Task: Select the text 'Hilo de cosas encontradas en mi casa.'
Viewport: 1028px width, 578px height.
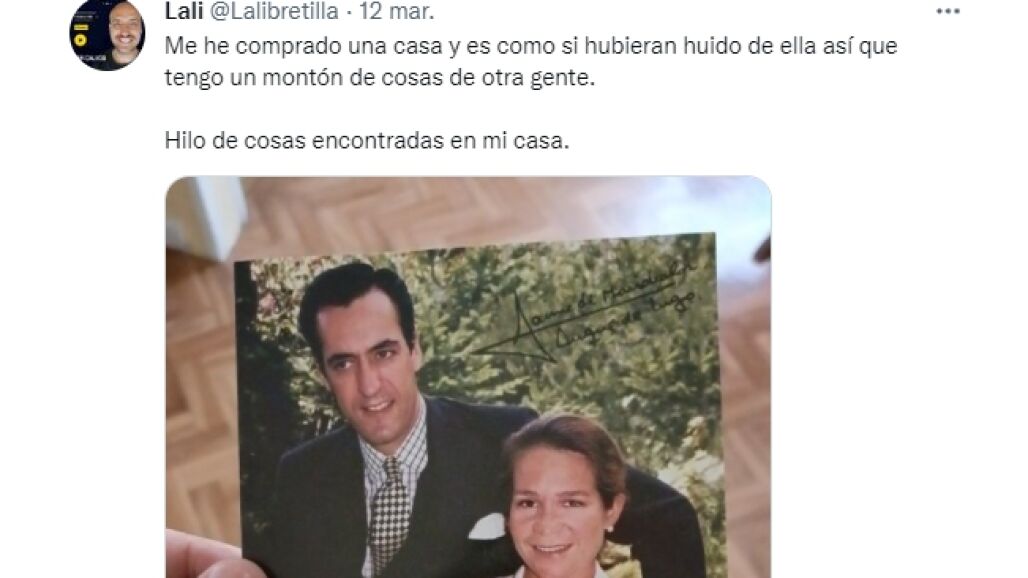Action: [x=367, y=140]
